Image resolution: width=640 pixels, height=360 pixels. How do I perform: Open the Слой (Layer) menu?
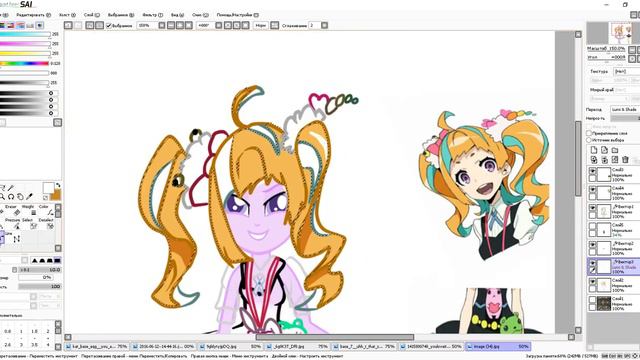[91, 15]
